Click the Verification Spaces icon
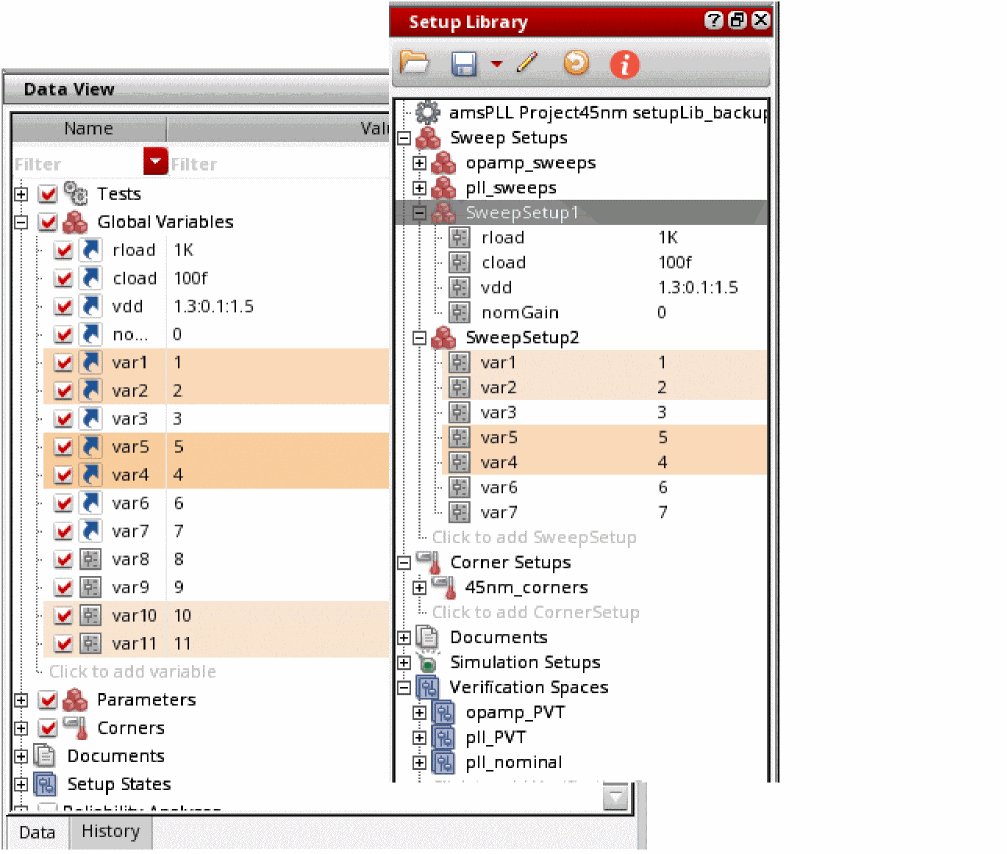The height and width of the screenshot is (854, 1007). coord(428,687)
